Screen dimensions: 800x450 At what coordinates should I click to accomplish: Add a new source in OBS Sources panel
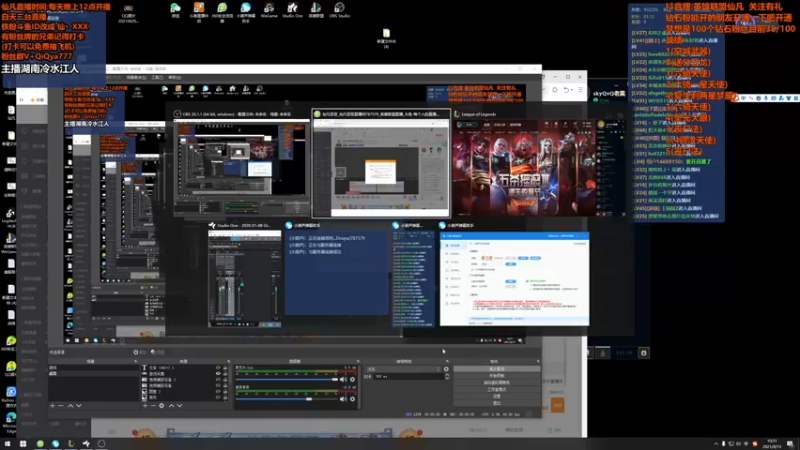click(x=145, y=406)
